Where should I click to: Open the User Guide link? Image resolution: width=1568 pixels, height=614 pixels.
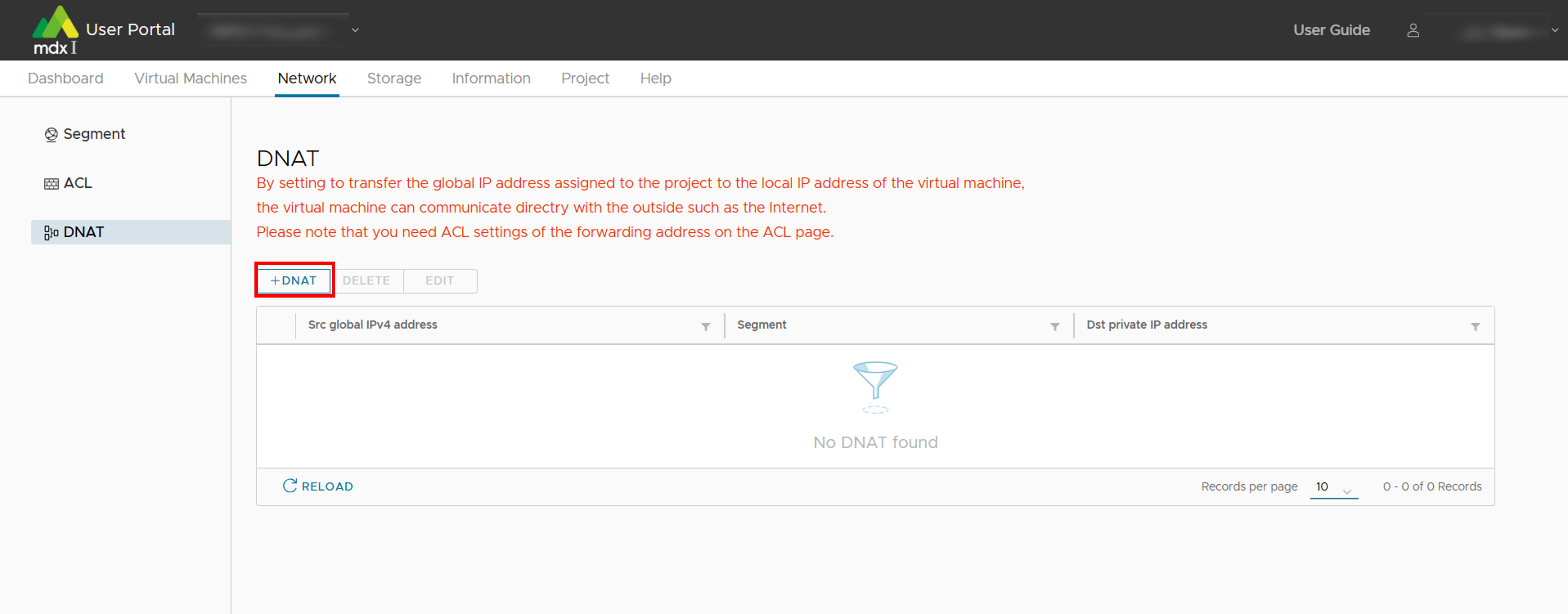(x=1331, y=30)
